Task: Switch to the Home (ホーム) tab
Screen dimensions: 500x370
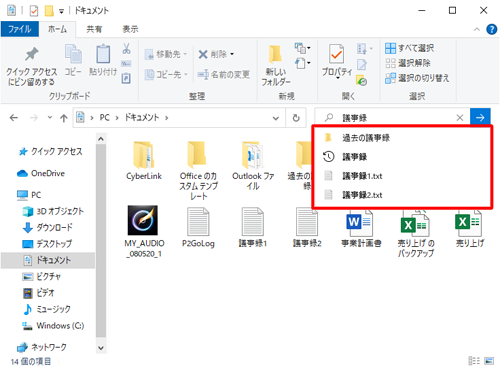Action: click(57, 29)
